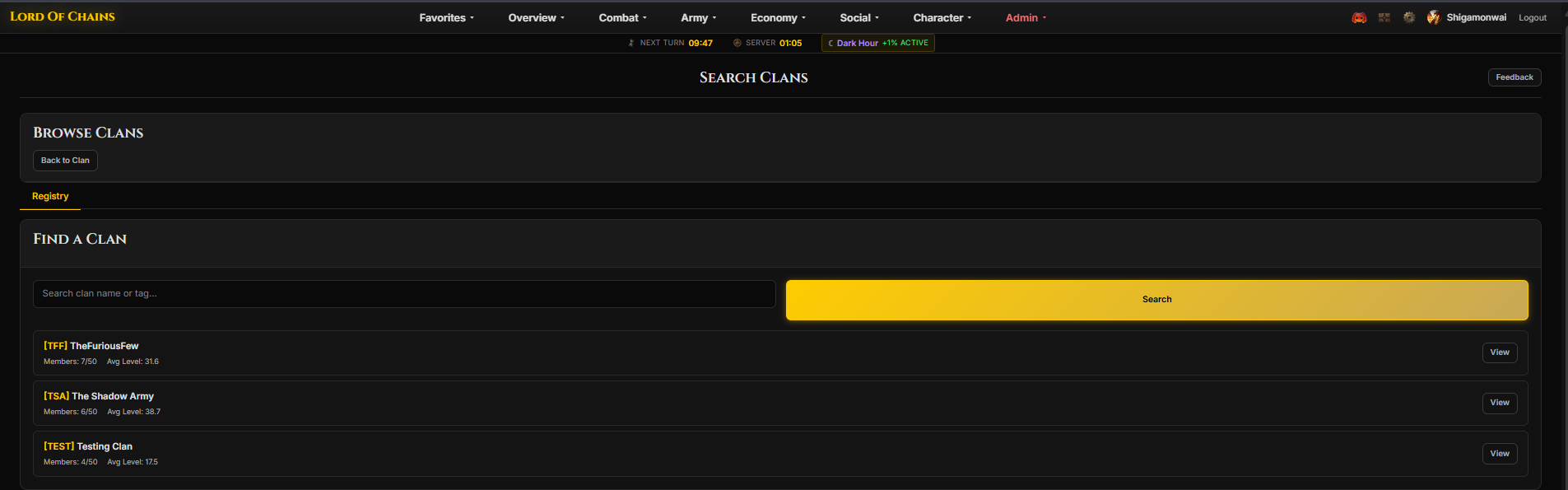Click the Browse Clans heading
The height and width of the screenshot is (490, 1568).
[88, 133]
